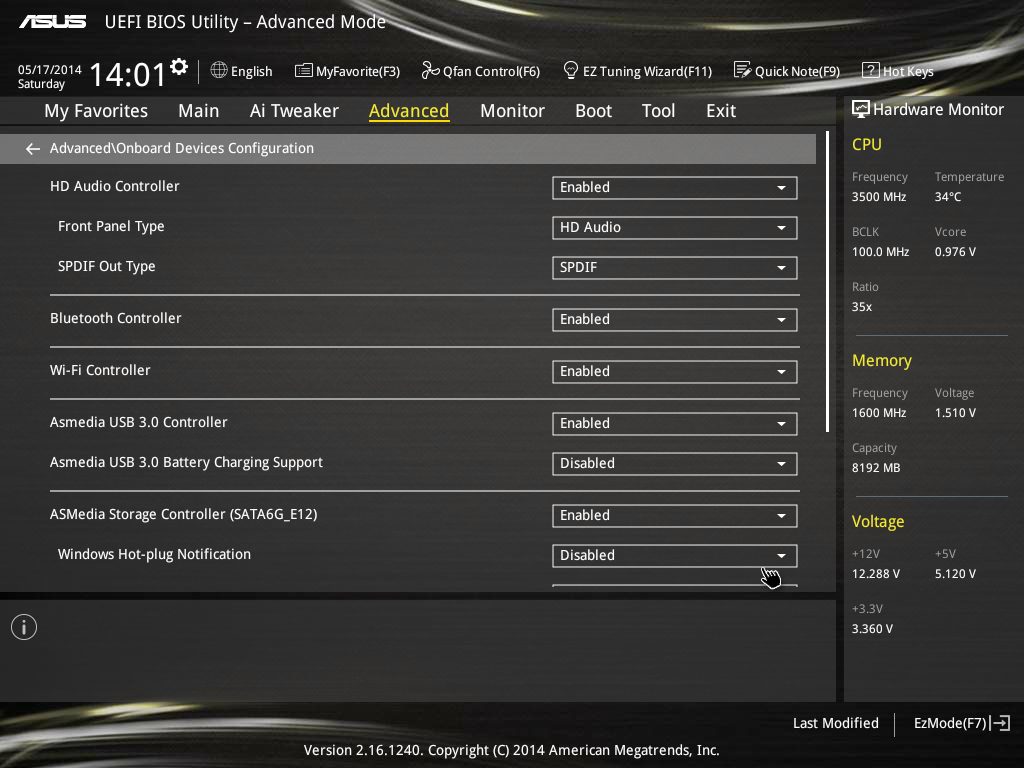Click the 05/17/2014 date text
The width and height of the screenshot is (1024, 768).
[50, 69]
